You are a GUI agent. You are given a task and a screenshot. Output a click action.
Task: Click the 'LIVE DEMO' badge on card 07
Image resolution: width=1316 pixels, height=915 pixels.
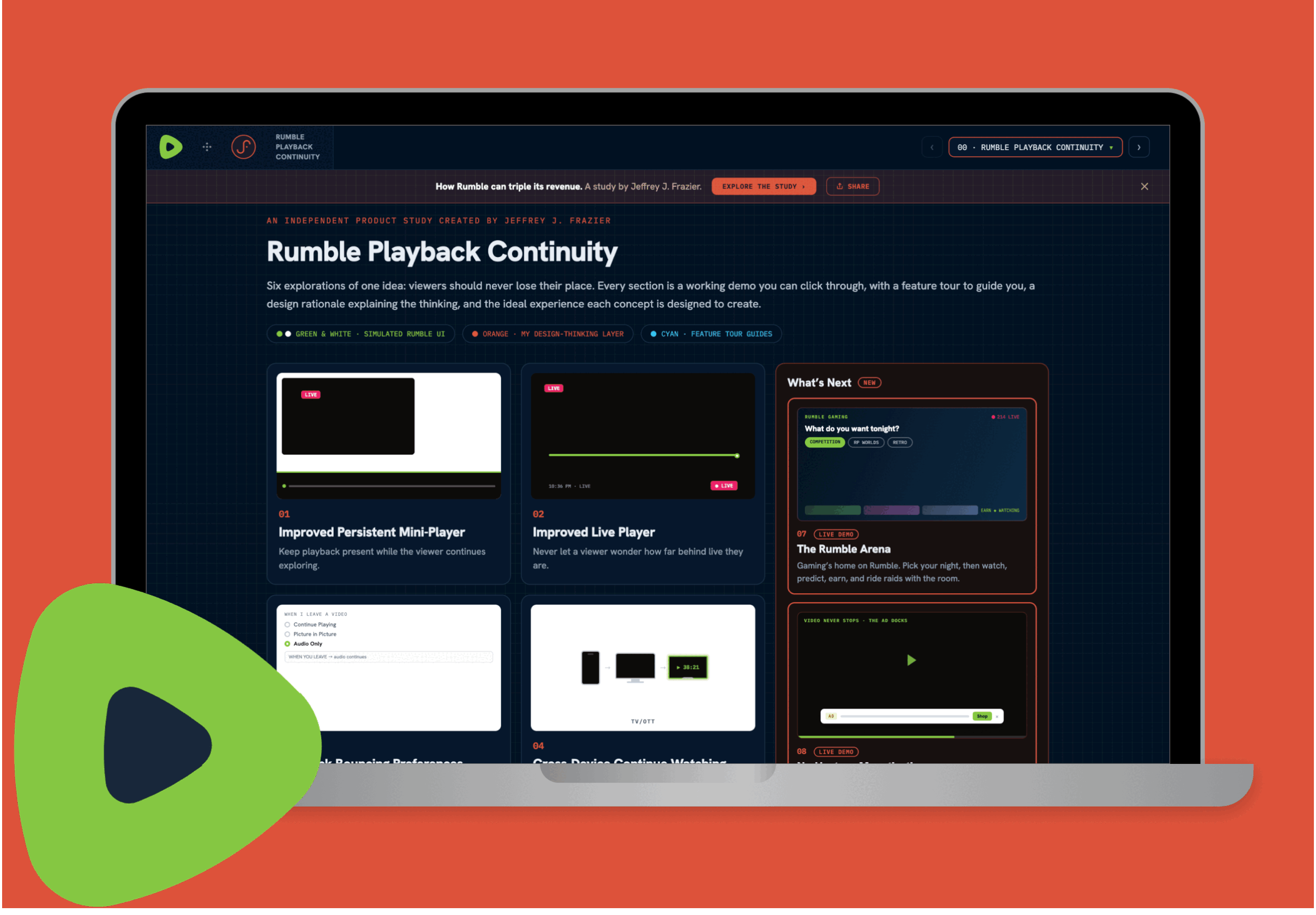(x=836, y=535)
